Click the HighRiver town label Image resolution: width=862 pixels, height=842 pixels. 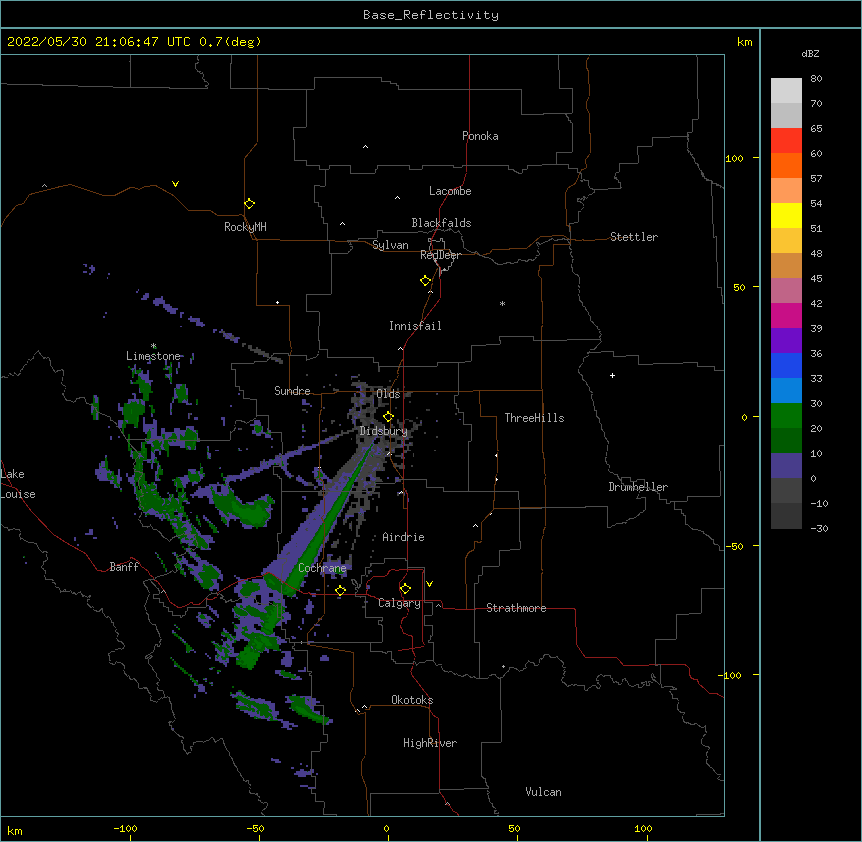coord(430,743)
